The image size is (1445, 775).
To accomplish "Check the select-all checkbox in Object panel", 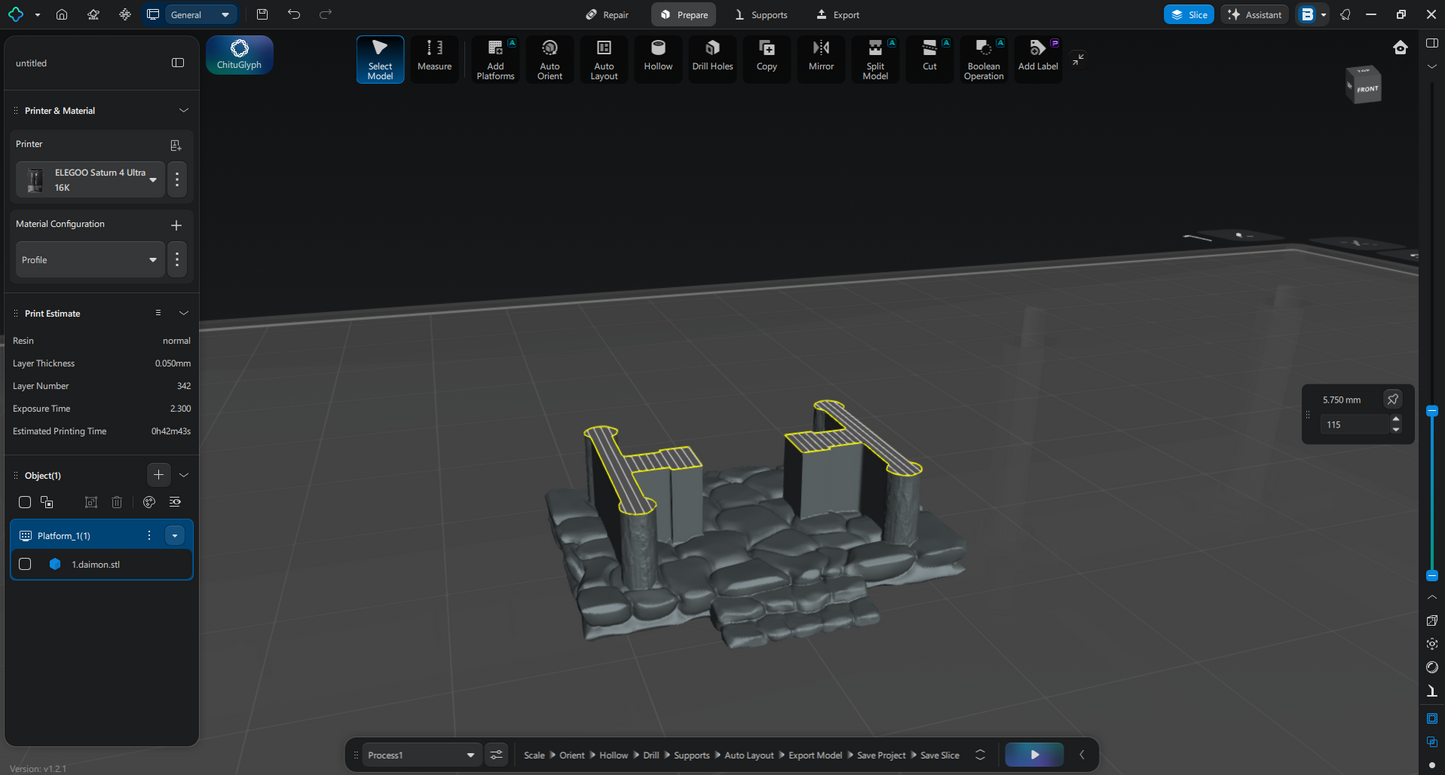I will pyautogui.click(x=25, y=502).
